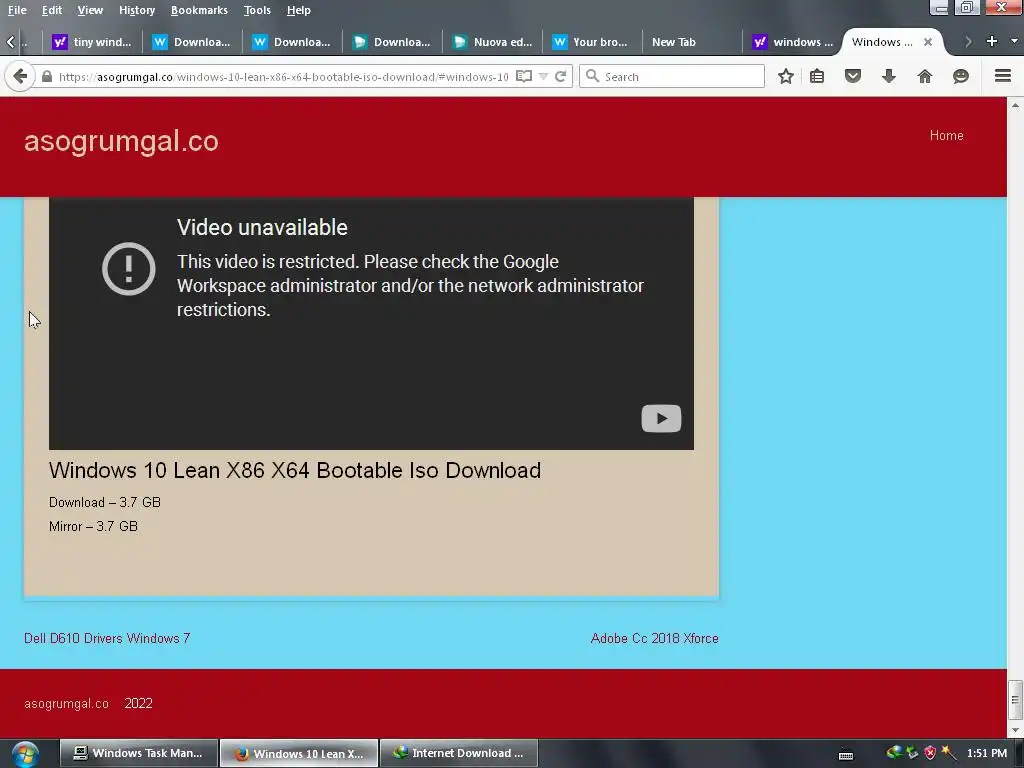Open the History menu

tap(136, 10)
